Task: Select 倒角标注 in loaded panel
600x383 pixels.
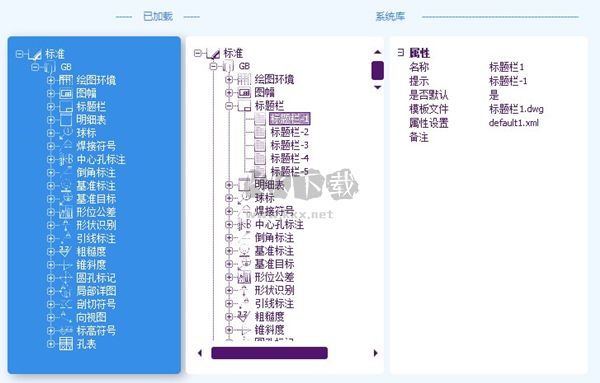Action: click(x=96, y=173)
